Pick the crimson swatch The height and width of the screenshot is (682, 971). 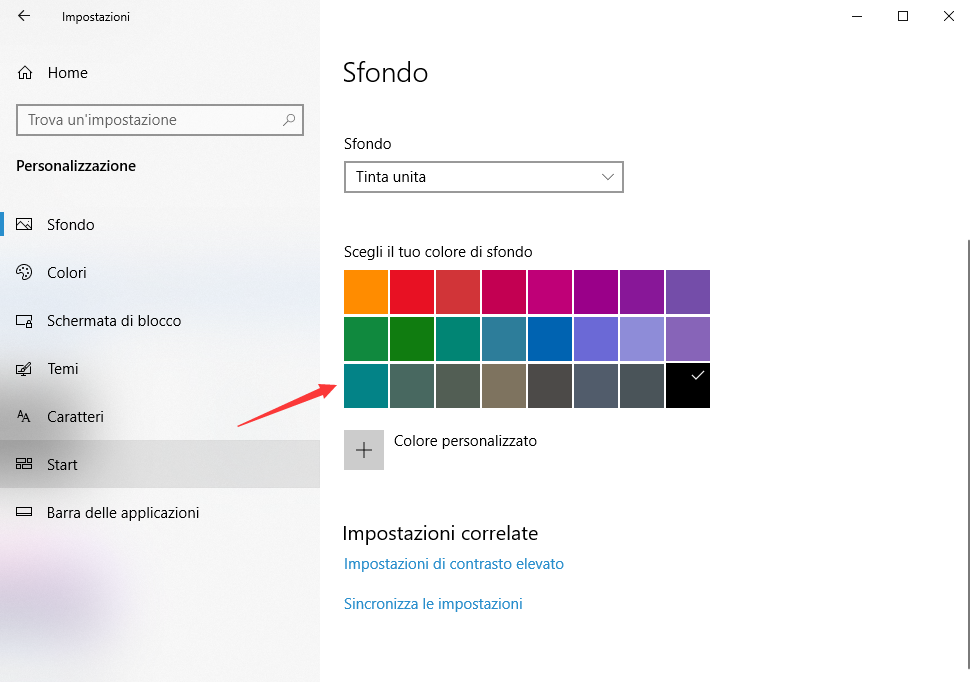click(504, 292)
